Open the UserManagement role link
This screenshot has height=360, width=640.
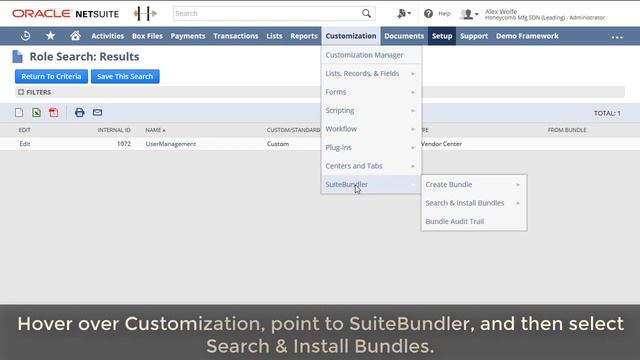(171, 144)
